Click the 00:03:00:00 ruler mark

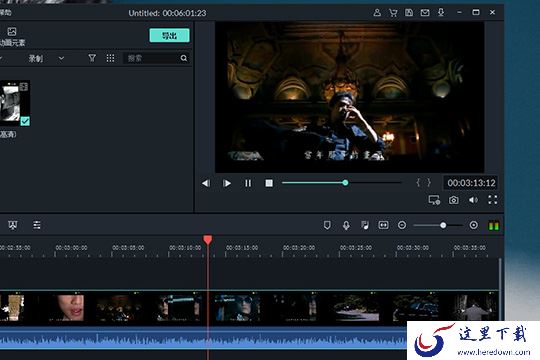pyautogui.click(x=71, y=248)
